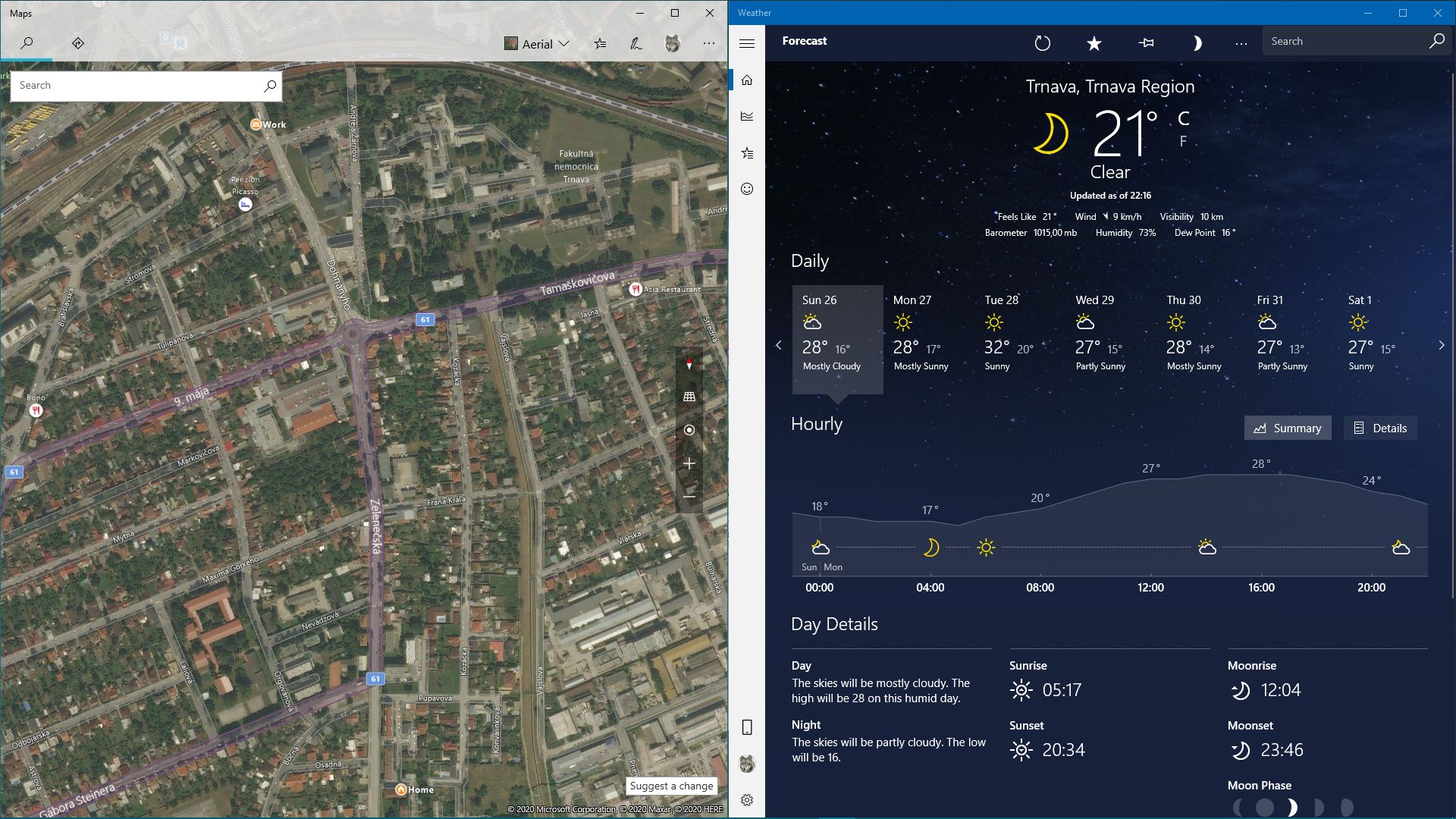Open Historical Weather chart in sidebar

pos(747,117)
